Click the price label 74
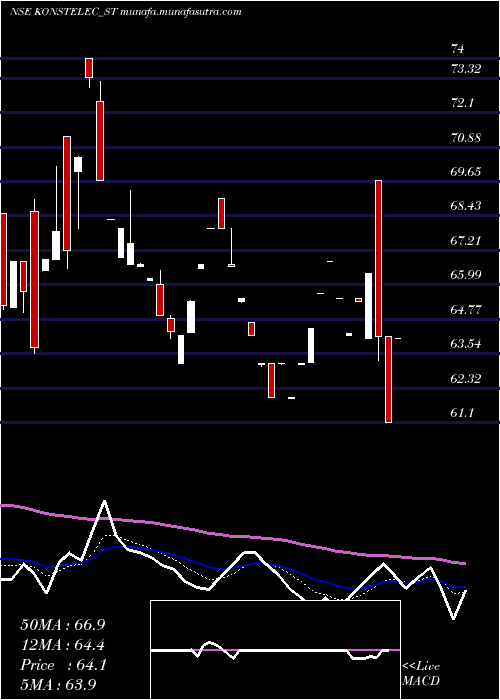Image resolution: width=500 pixels, height=700 pixels. click(x=458, y=48)
